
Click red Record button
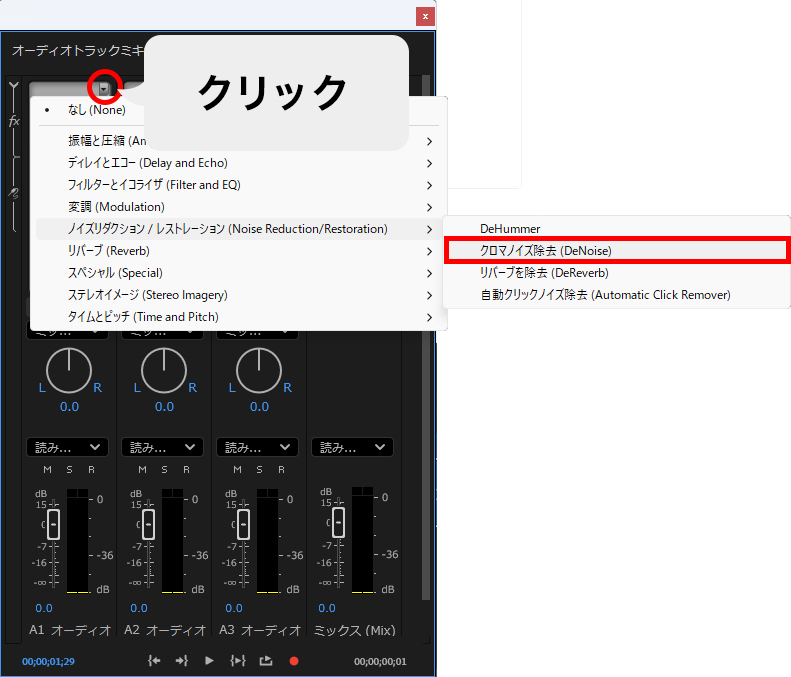294,661
